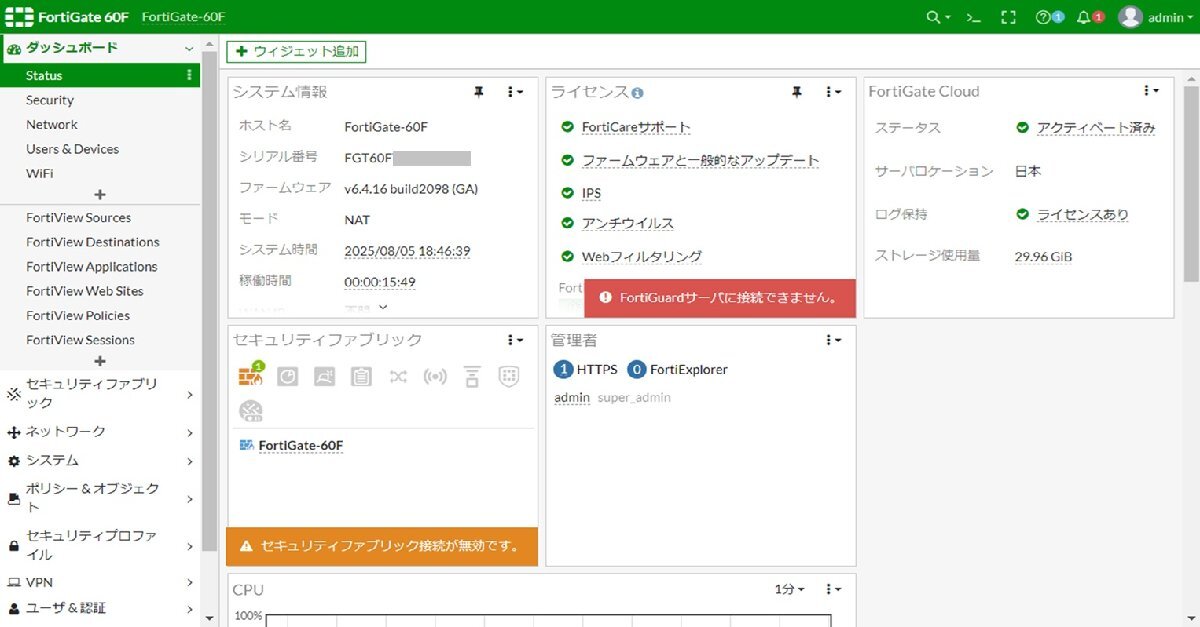Click the ライセンスあり log retention link

pos(1083,214)
